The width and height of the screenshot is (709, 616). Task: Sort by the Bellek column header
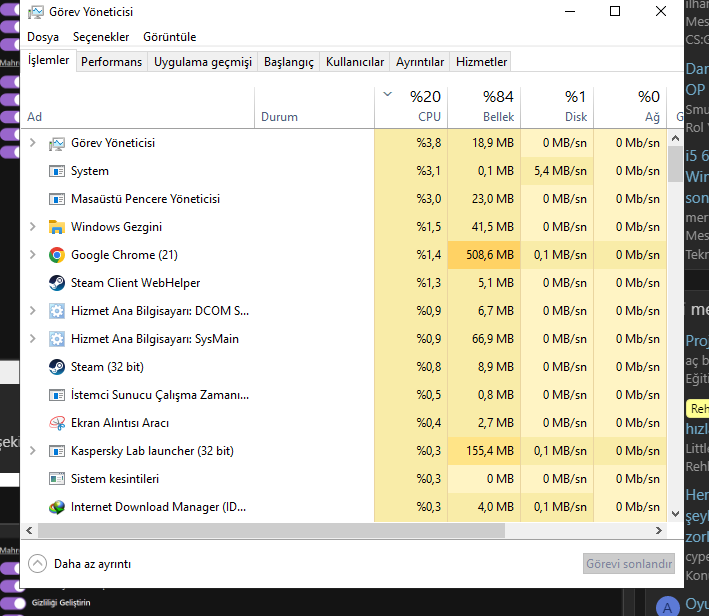point(484,108)
